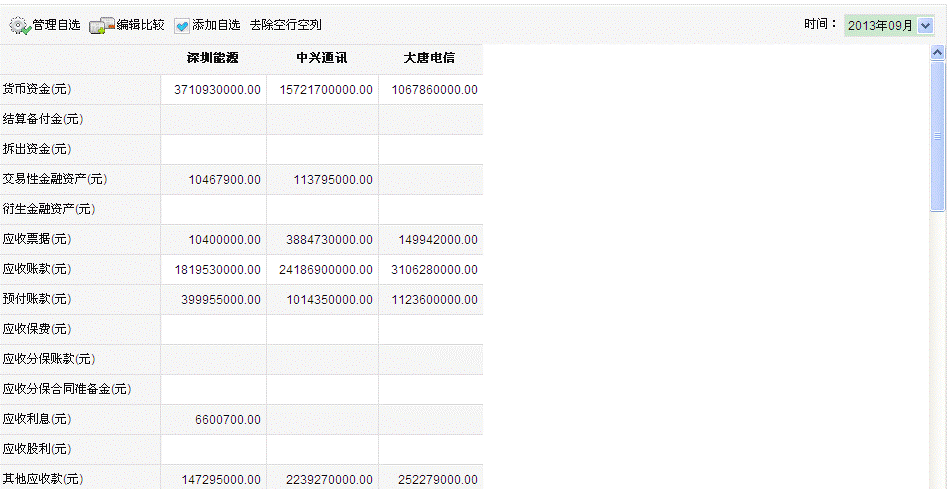Click the value 6600700.00
948x489 pixels.
[x=229, y=420]
